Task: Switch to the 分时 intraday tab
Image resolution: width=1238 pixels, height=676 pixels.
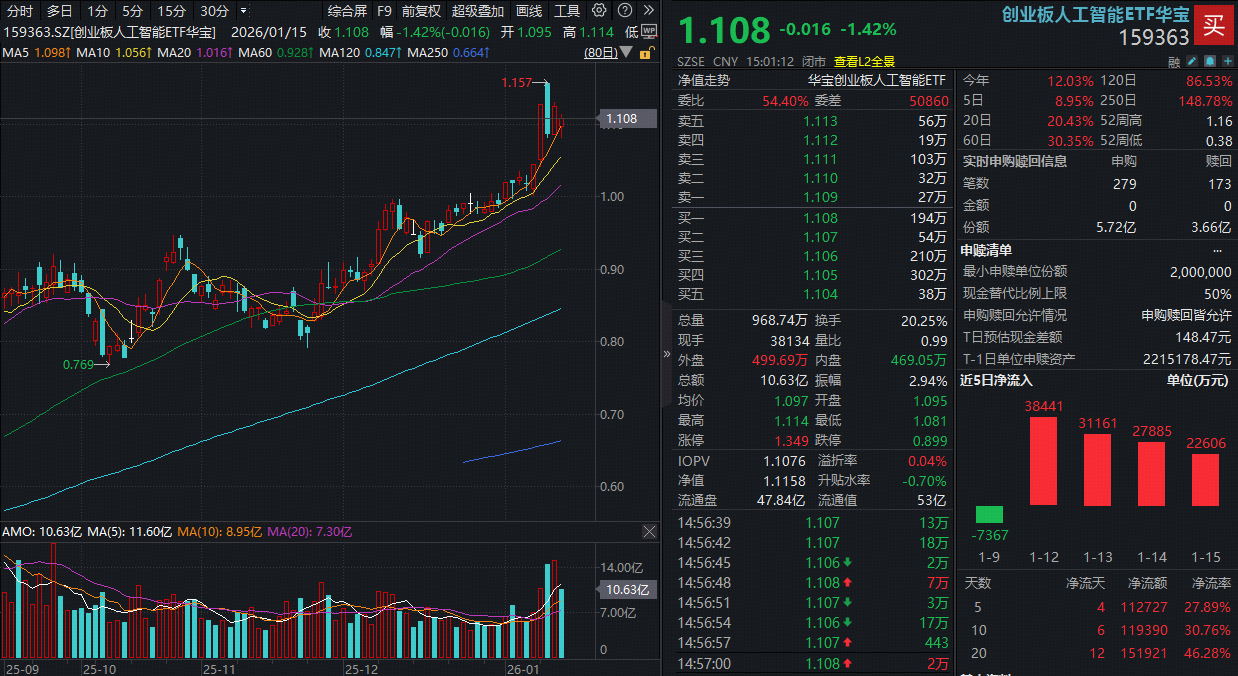Action: 20,11
